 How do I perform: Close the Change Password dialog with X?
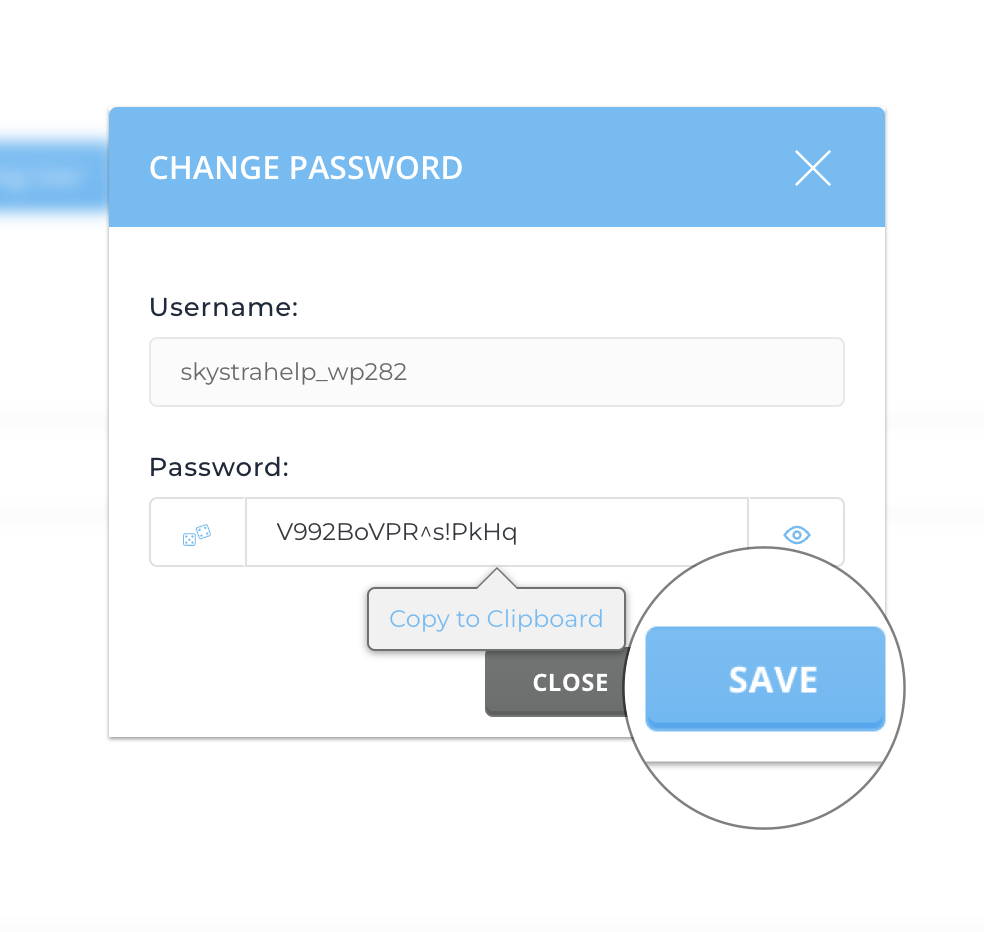tap(812, 168)
